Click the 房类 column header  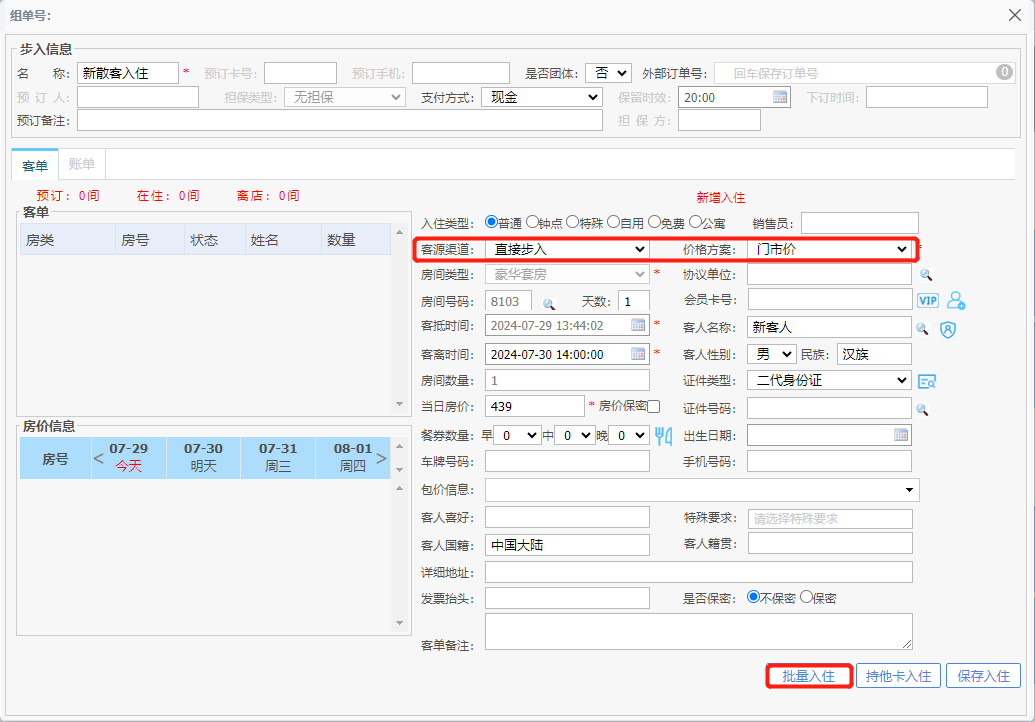(68, 240)
